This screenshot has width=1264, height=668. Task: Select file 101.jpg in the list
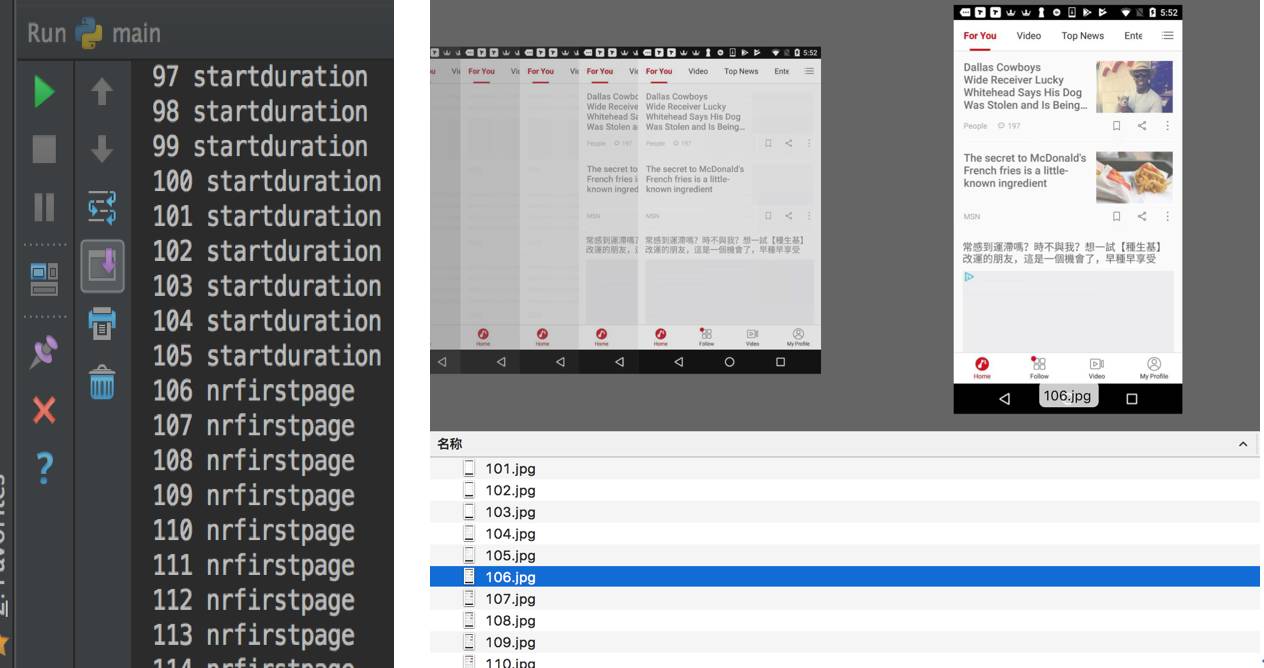click(x=845, y=468)
